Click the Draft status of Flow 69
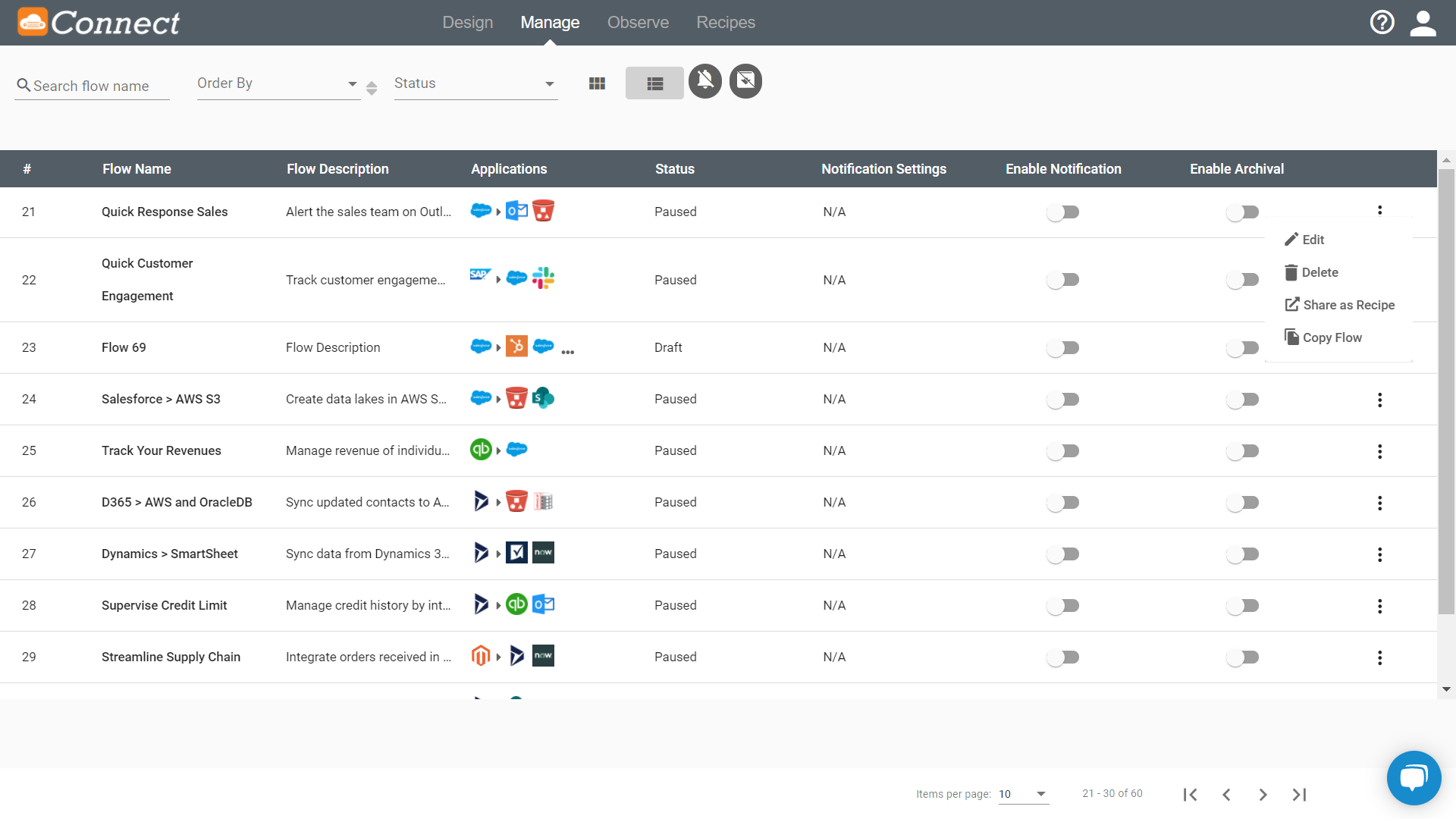This screenshot has width=1456, height=819. tap(668, 347)
